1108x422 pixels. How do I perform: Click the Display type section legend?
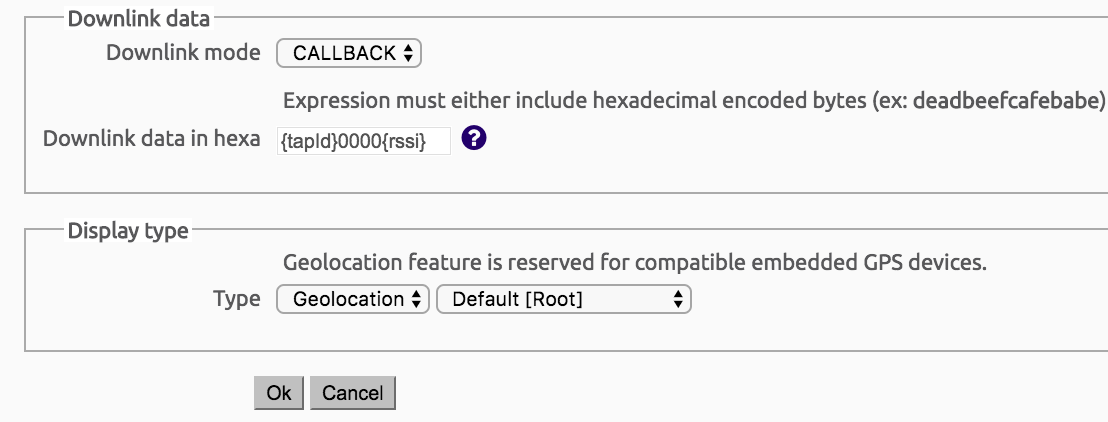[128, 231]
